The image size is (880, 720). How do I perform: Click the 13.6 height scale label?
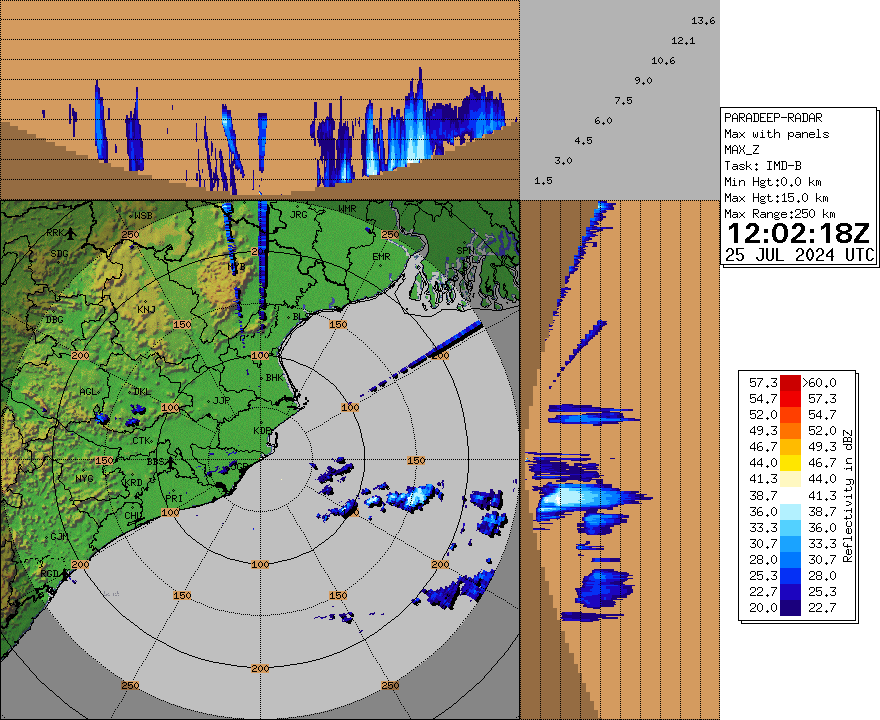703,21
